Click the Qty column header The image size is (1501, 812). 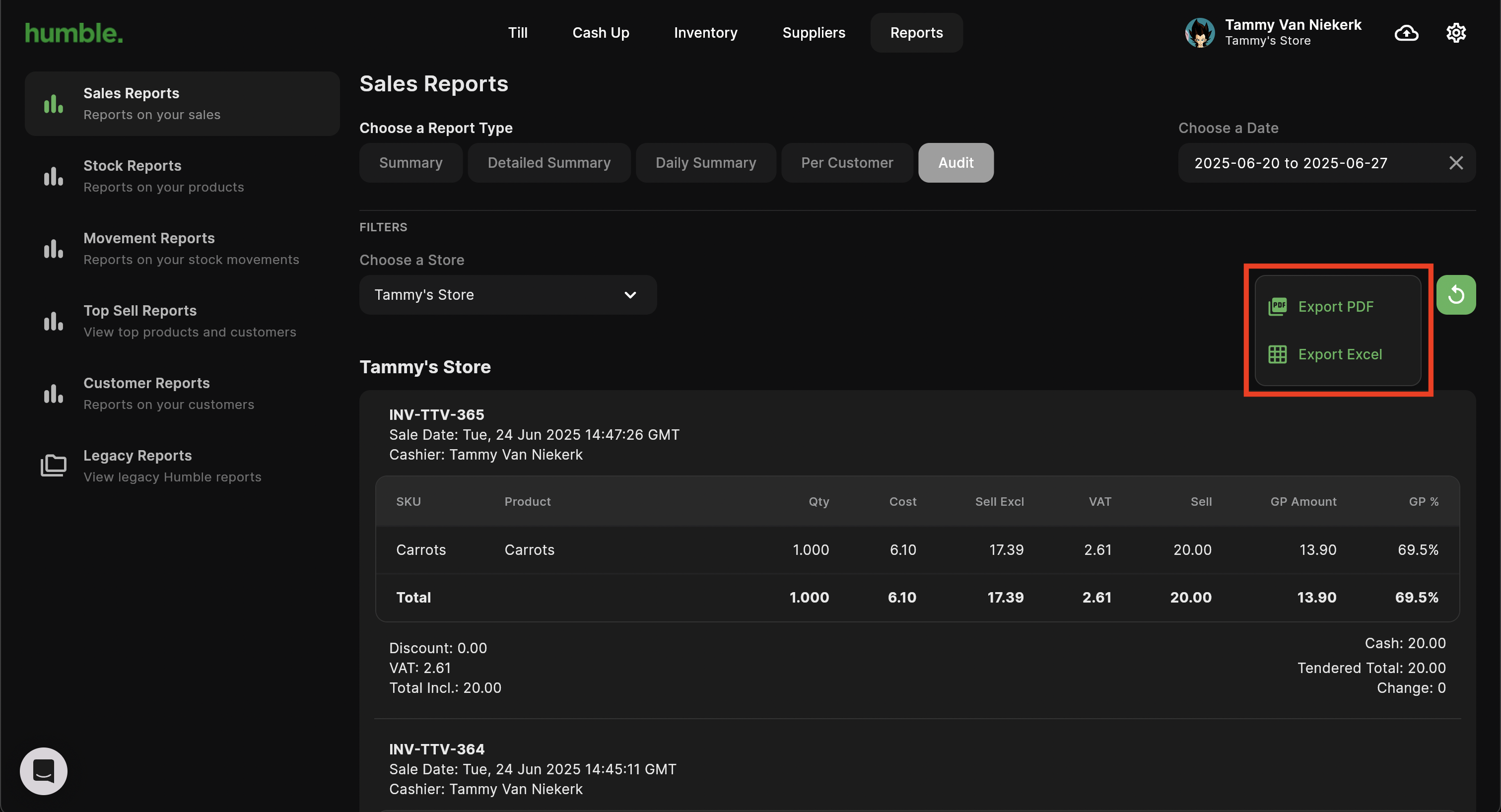819,501
